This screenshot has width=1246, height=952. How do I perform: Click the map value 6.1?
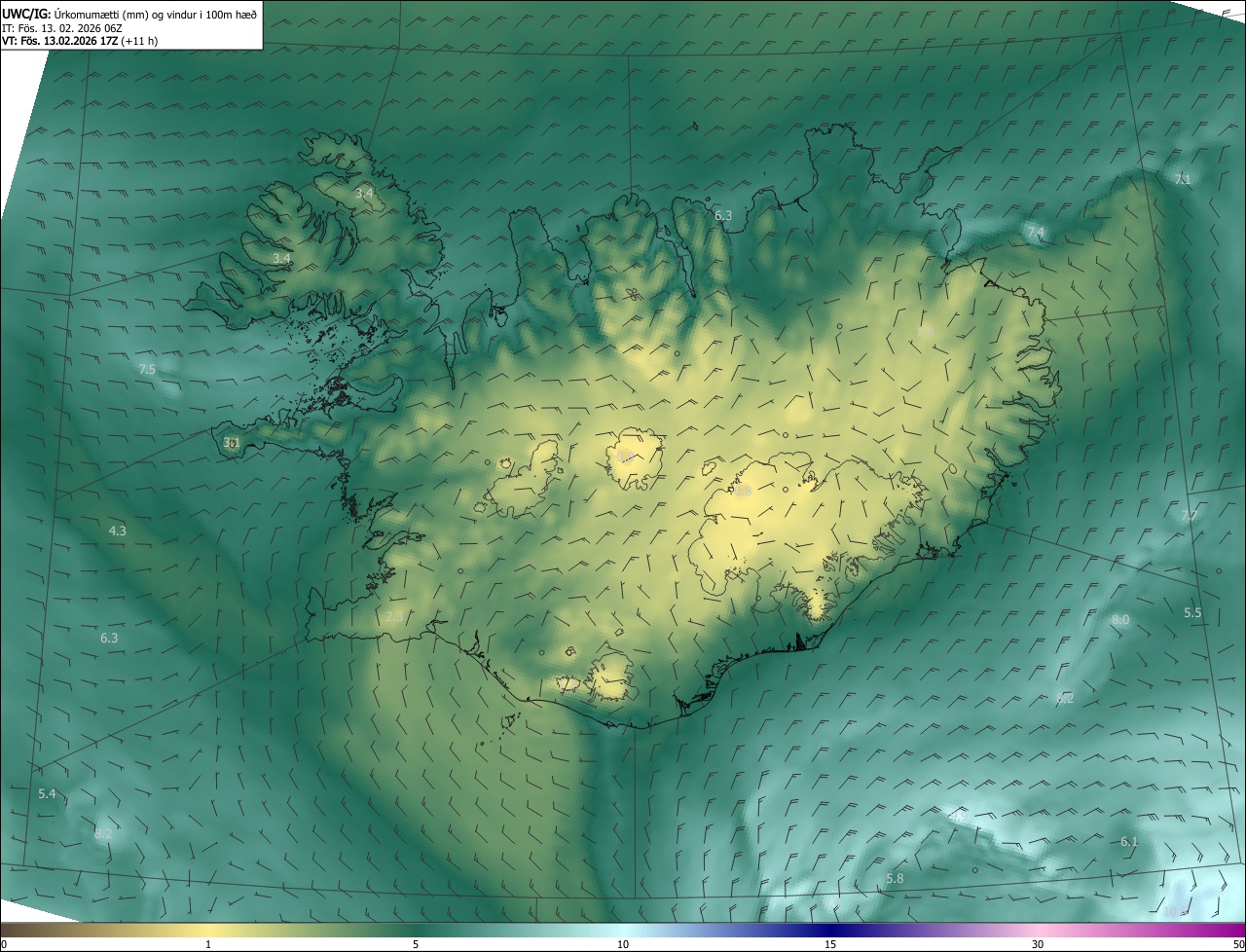click(1129, 842)
